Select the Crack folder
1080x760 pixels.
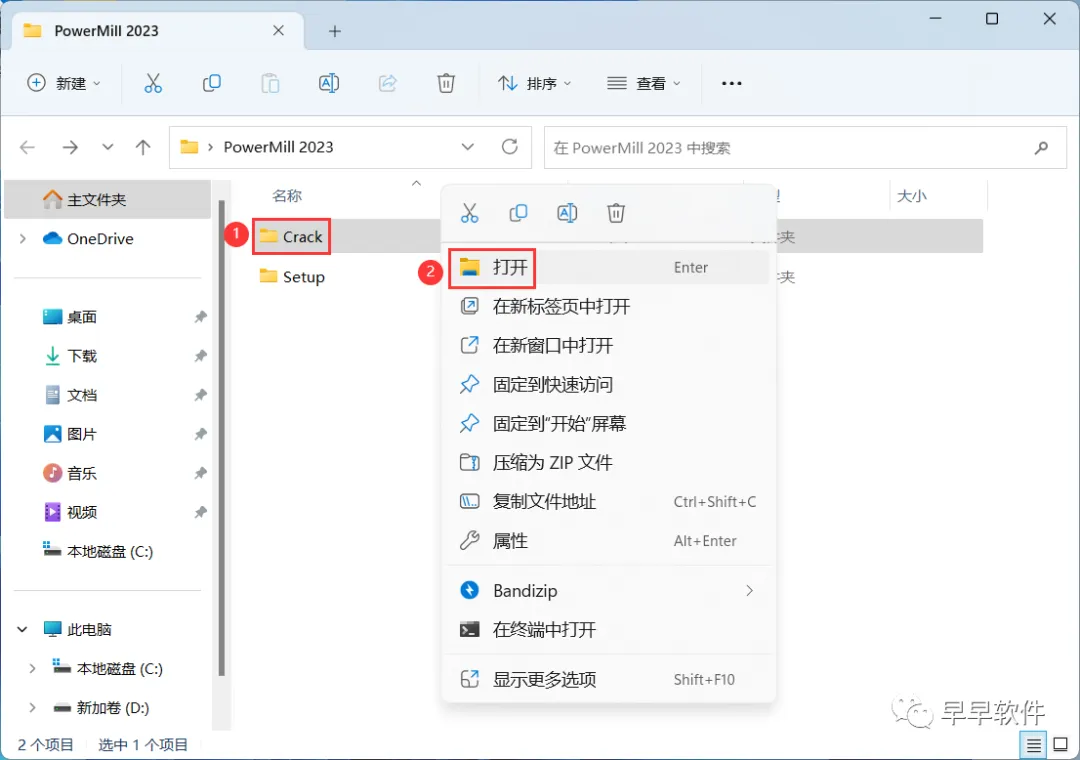pyautogui.click(x=291, y=236)
